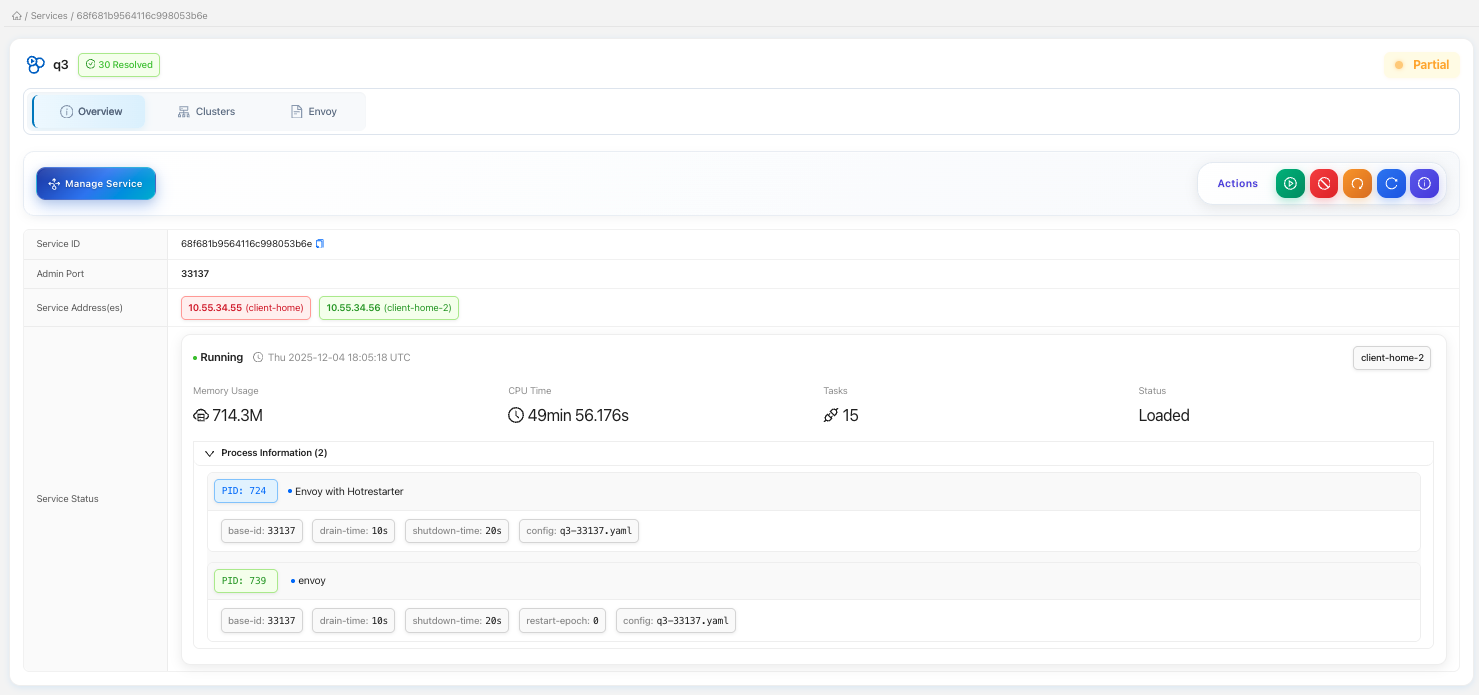Click the purple info action icon
The height and width of the screenshot is (695, 1479).
pos(1424,184)
